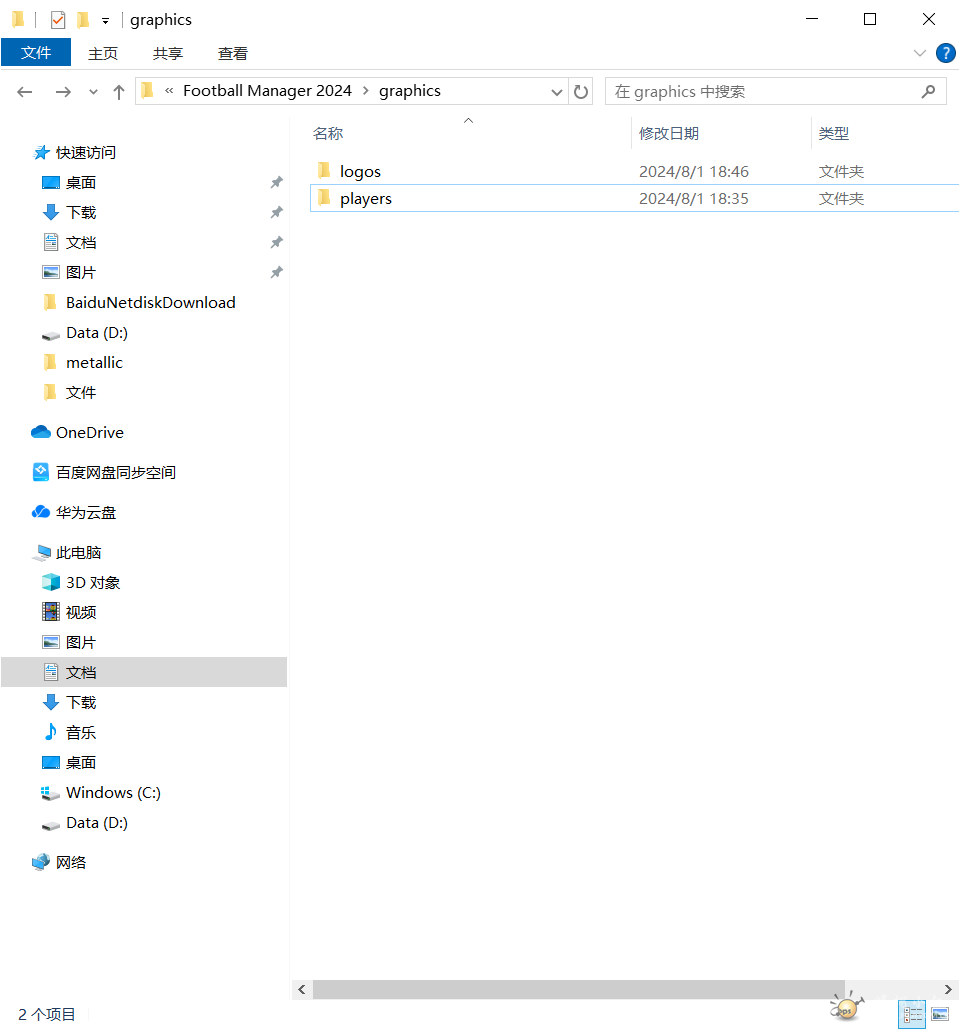The width and height of the screenshot is (960, 1030).
Task: Select OneDrive in the navigation pane
Action: pos(89,433)
